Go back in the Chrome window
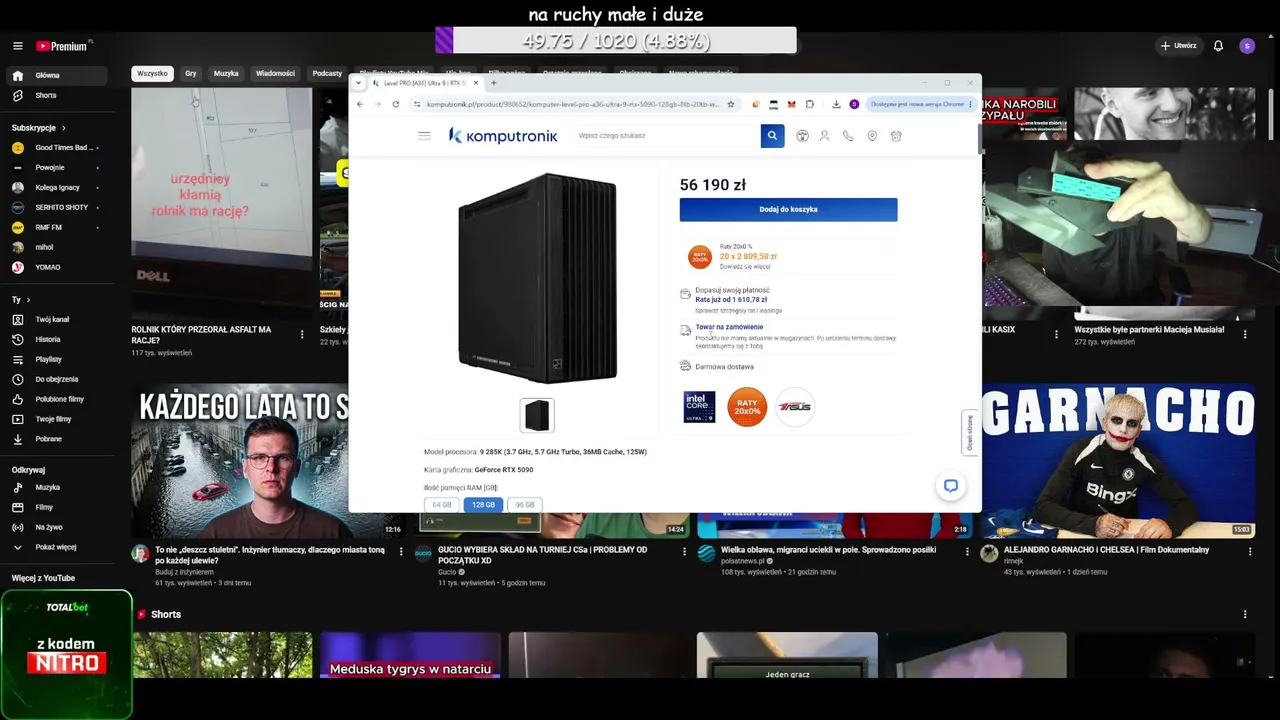Image resolution: width=1280 pixels, height=720 pixels. point(360,104)
